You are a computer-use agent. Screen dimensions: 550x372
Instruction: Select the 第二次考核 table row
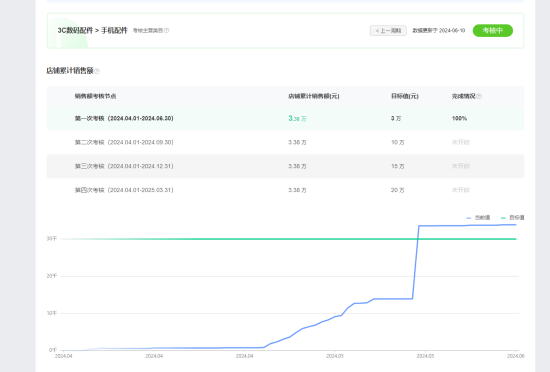(285, 142)
